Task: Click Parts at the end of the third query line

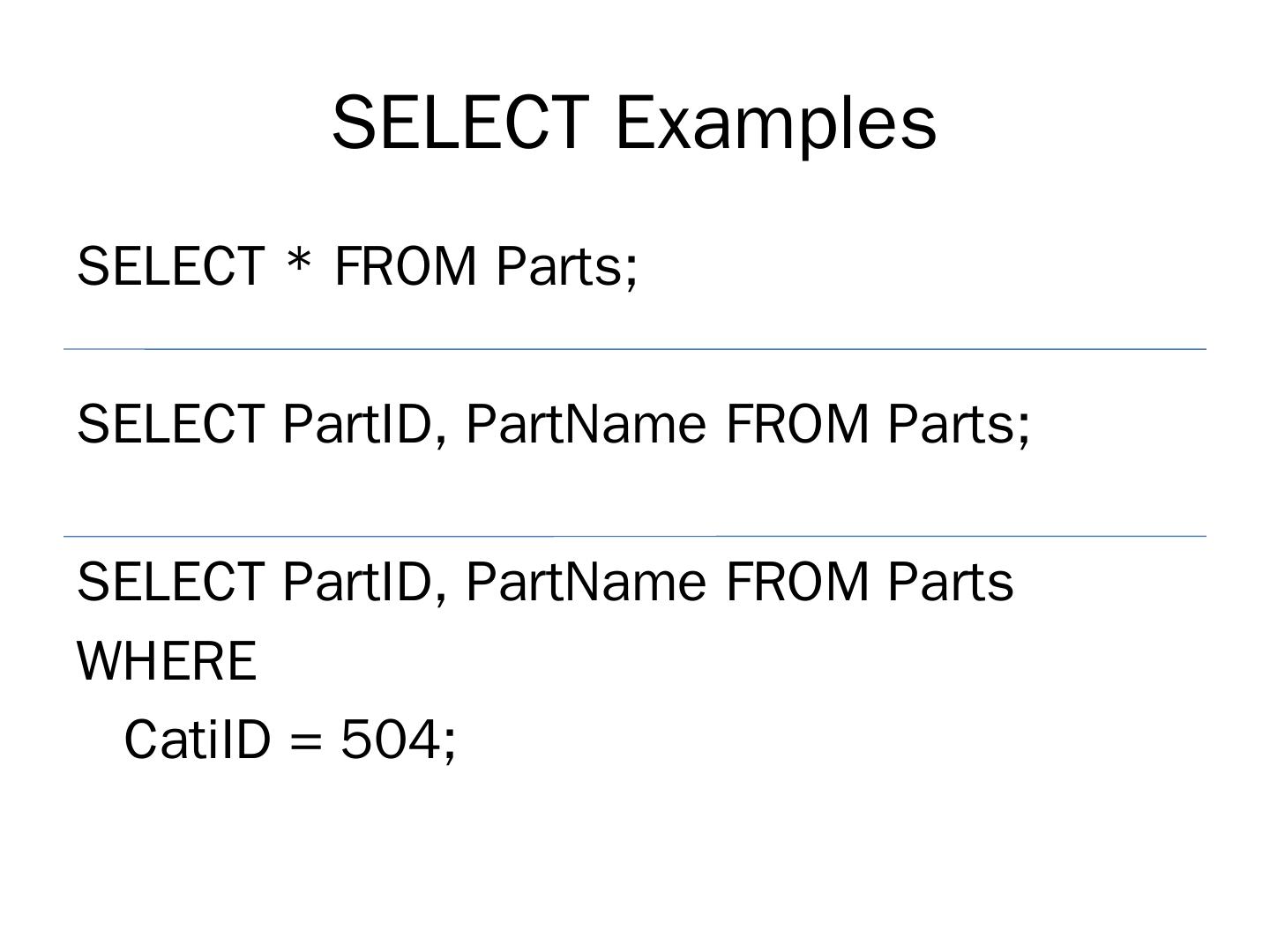Action: tap(951, 582)
